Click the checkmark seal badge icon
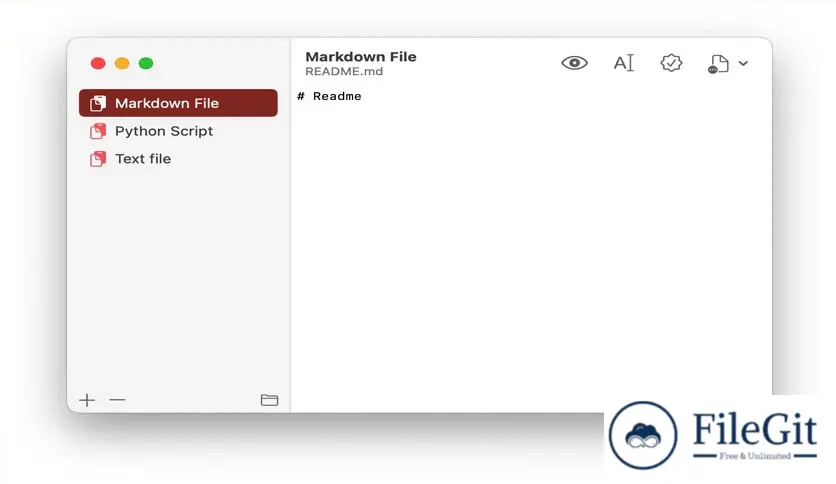 point(671,63)
